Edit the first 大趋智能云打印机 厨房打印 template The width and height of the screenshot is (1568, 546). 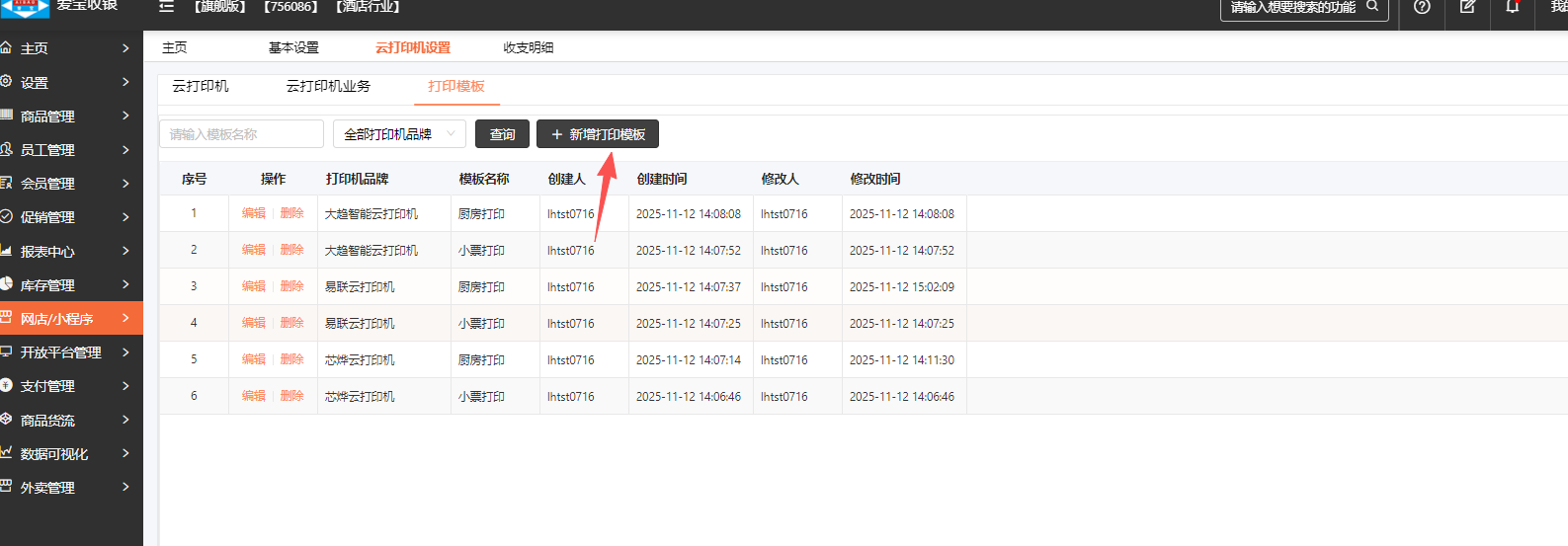tap(253, 213)
